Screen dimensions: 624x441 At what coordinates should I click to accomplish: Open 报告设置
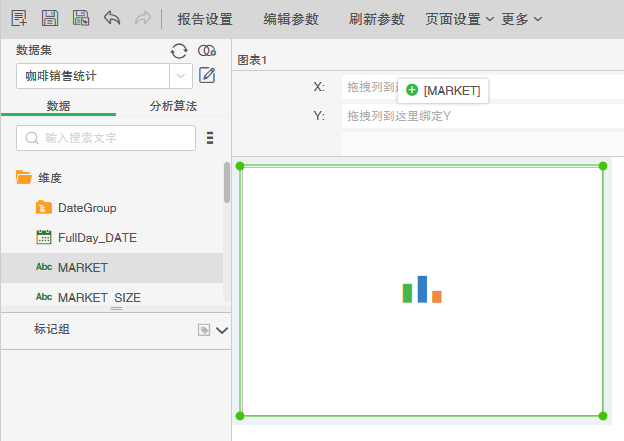pos(205,19)
